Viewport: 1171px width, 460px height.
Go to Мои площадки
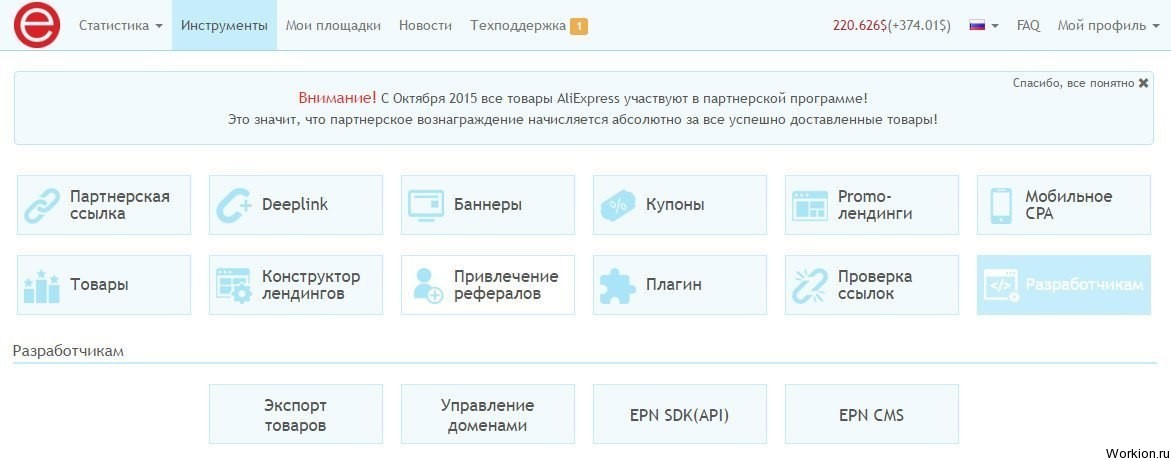[333, 25]
